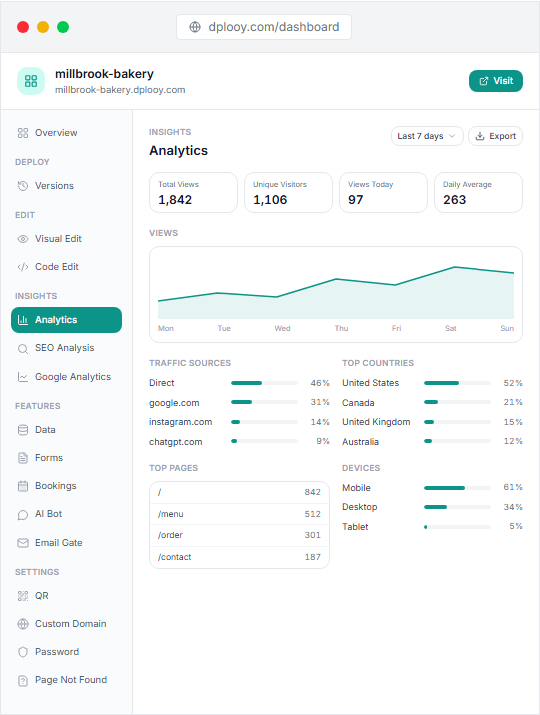
Task: Click the Unique Visitors stat card
Action: pyautogui.click(x=288, y=192)
